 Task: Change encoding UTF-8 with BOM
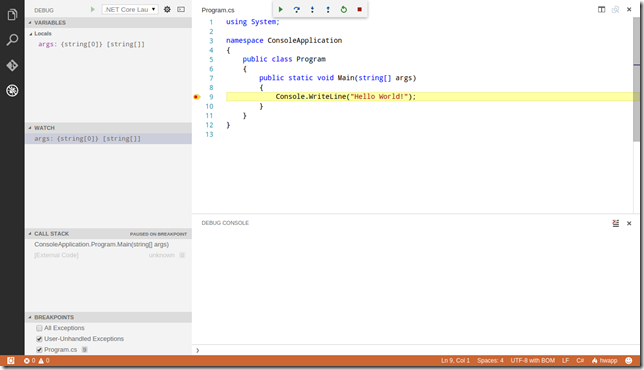(x=533, y=361)
